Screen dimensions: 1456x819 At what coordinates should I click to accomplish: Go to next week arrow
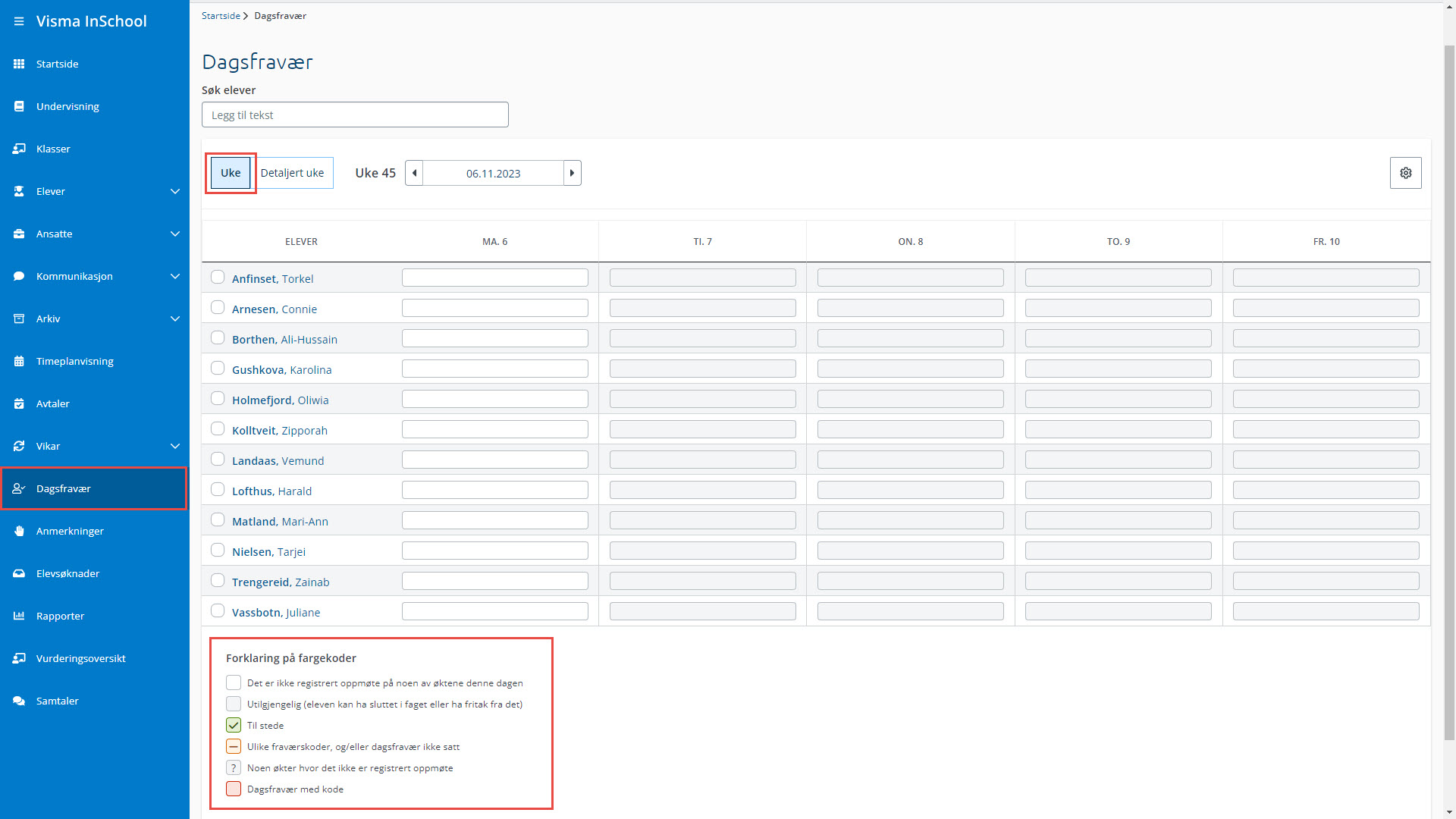[x=573, y=173]
